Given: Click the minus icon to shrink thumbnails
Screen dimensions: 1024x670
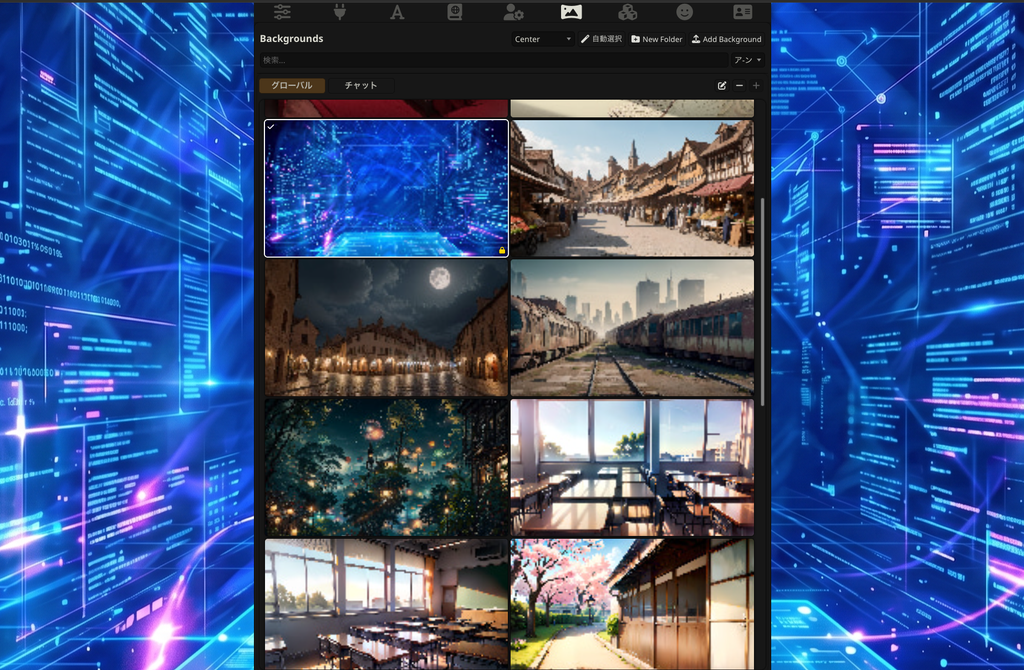Looking at the screenshot, I should click(x=739, y=86).
